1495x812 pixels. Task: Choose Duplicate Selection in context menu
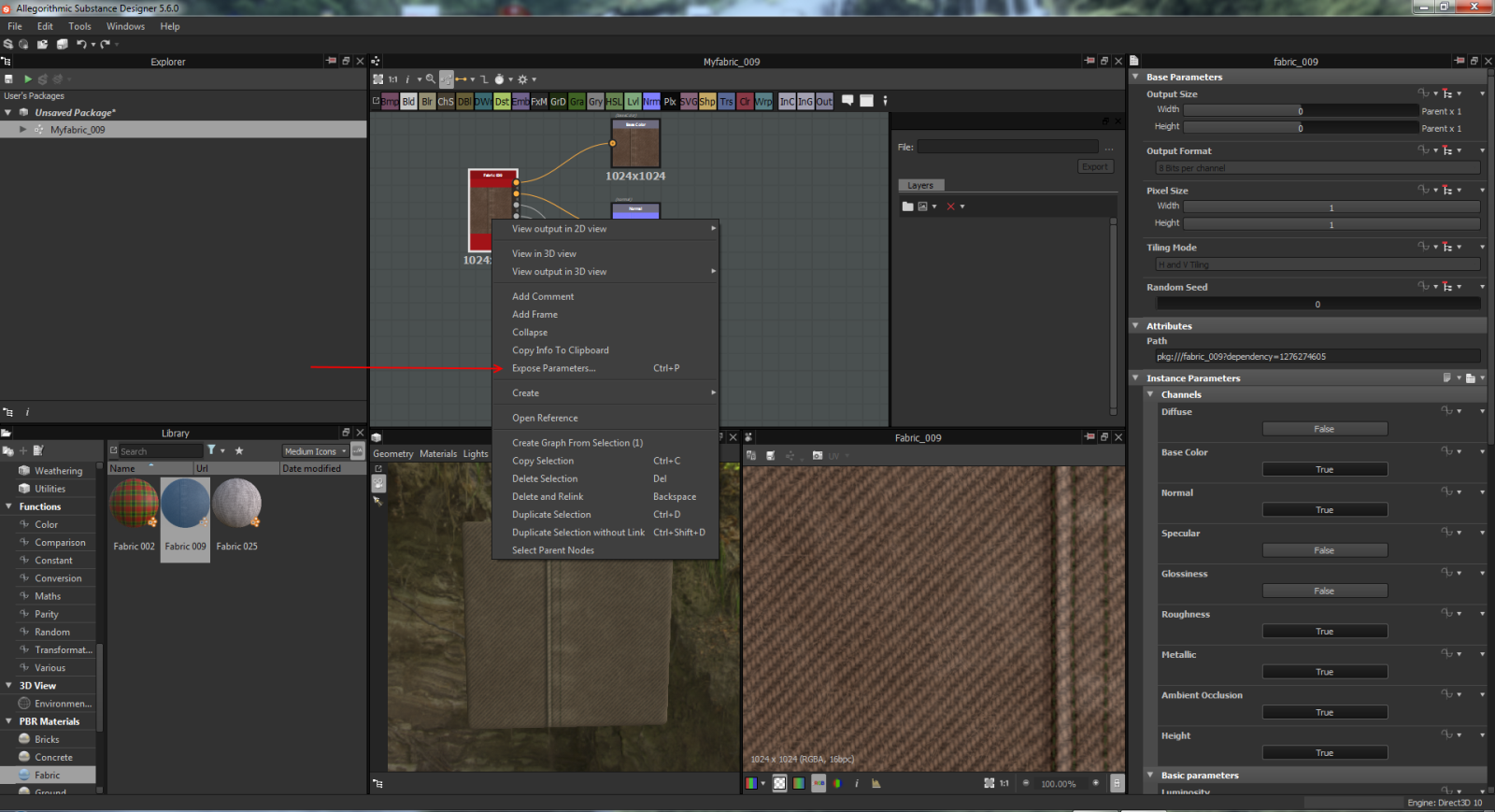coord(605,515)
